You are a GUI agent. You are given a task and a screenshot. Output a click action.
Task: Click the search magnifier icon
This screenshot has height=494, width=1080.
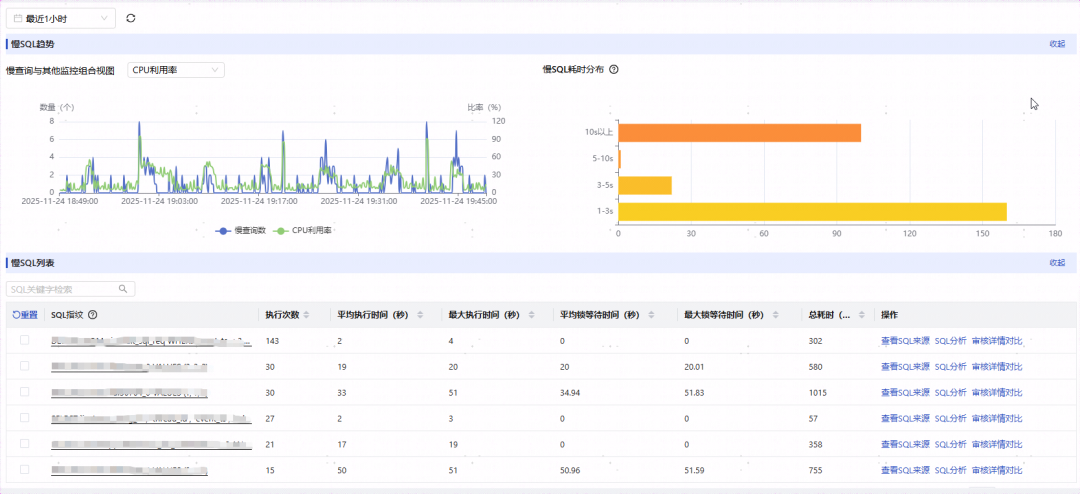point(123,289)
